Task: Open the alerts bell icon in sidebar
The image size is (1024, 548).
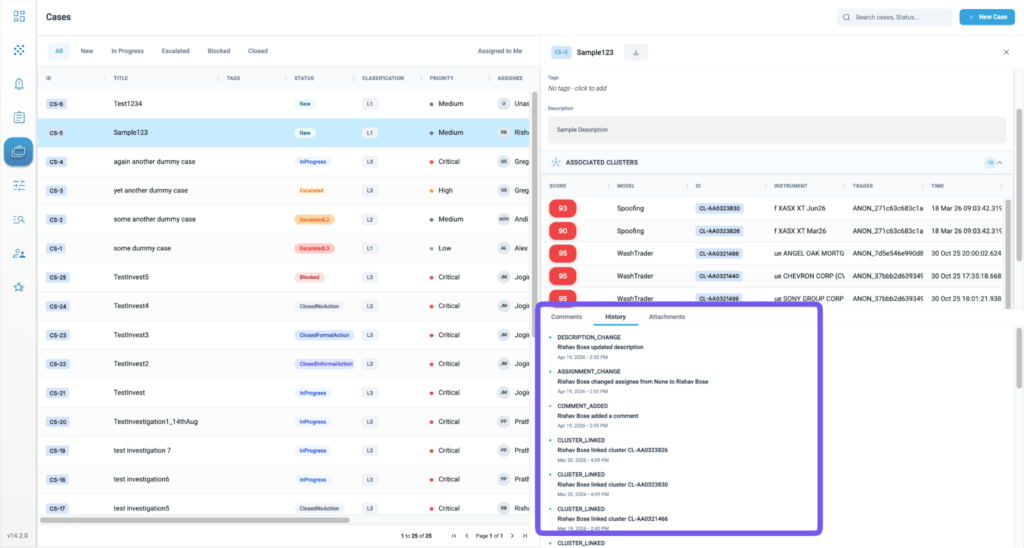Action: (19, 84)
